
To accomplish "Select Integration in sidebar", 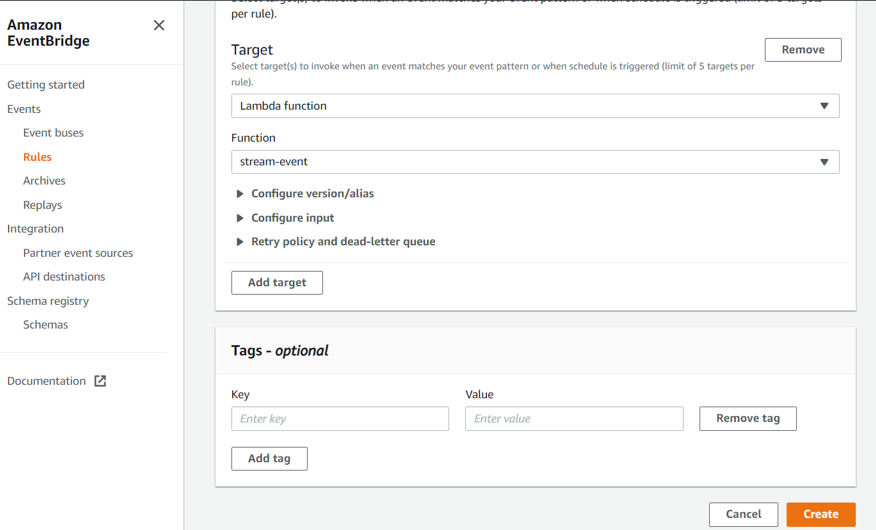I will 35,229.
